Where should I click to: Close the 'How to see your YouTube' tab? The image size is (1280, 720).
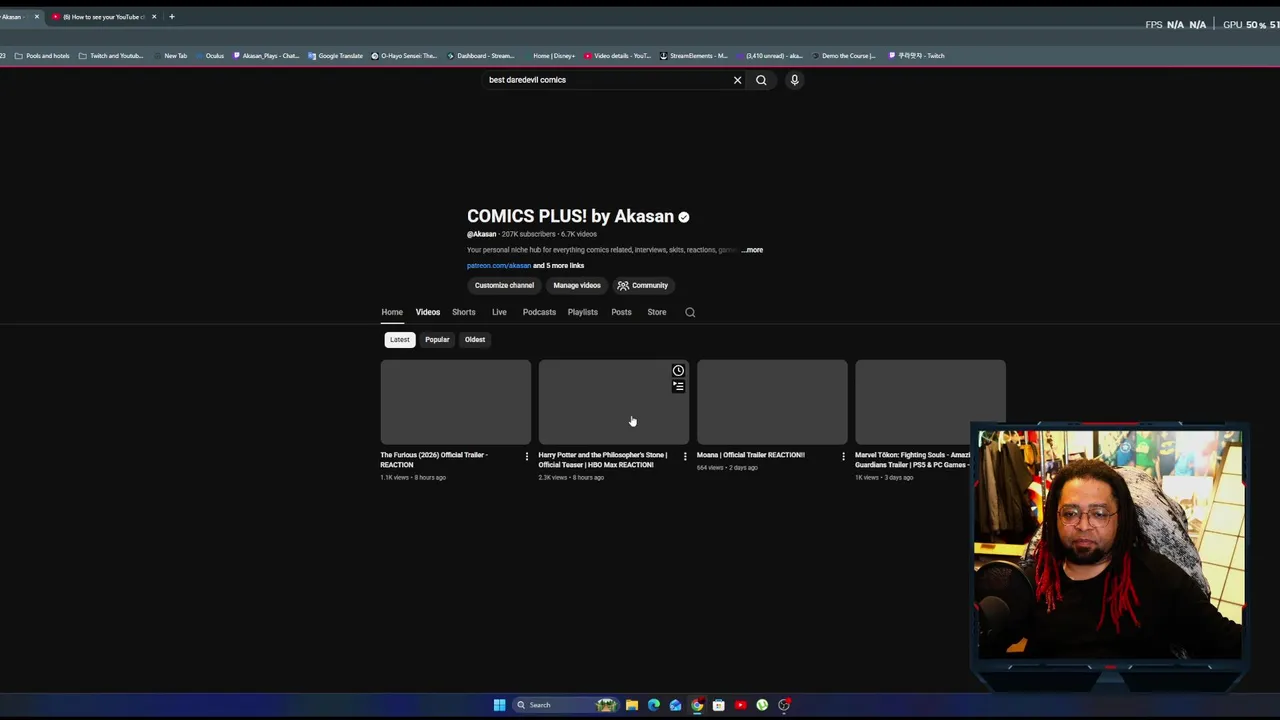tap(154, 17)
